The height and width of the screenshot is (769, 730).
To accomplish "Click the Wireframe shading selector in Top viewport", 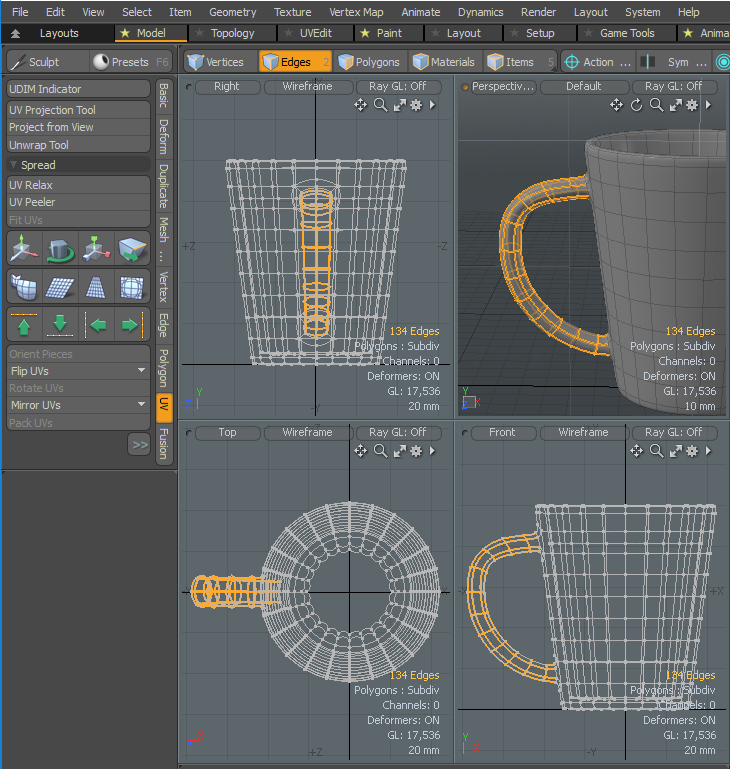I will pyautogui.click(x=307, y=433).
